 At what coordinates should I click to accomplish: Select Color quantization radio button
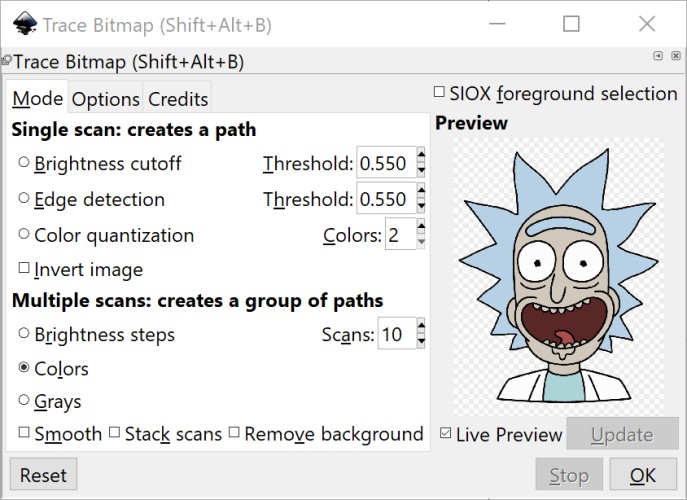(24, 234)
